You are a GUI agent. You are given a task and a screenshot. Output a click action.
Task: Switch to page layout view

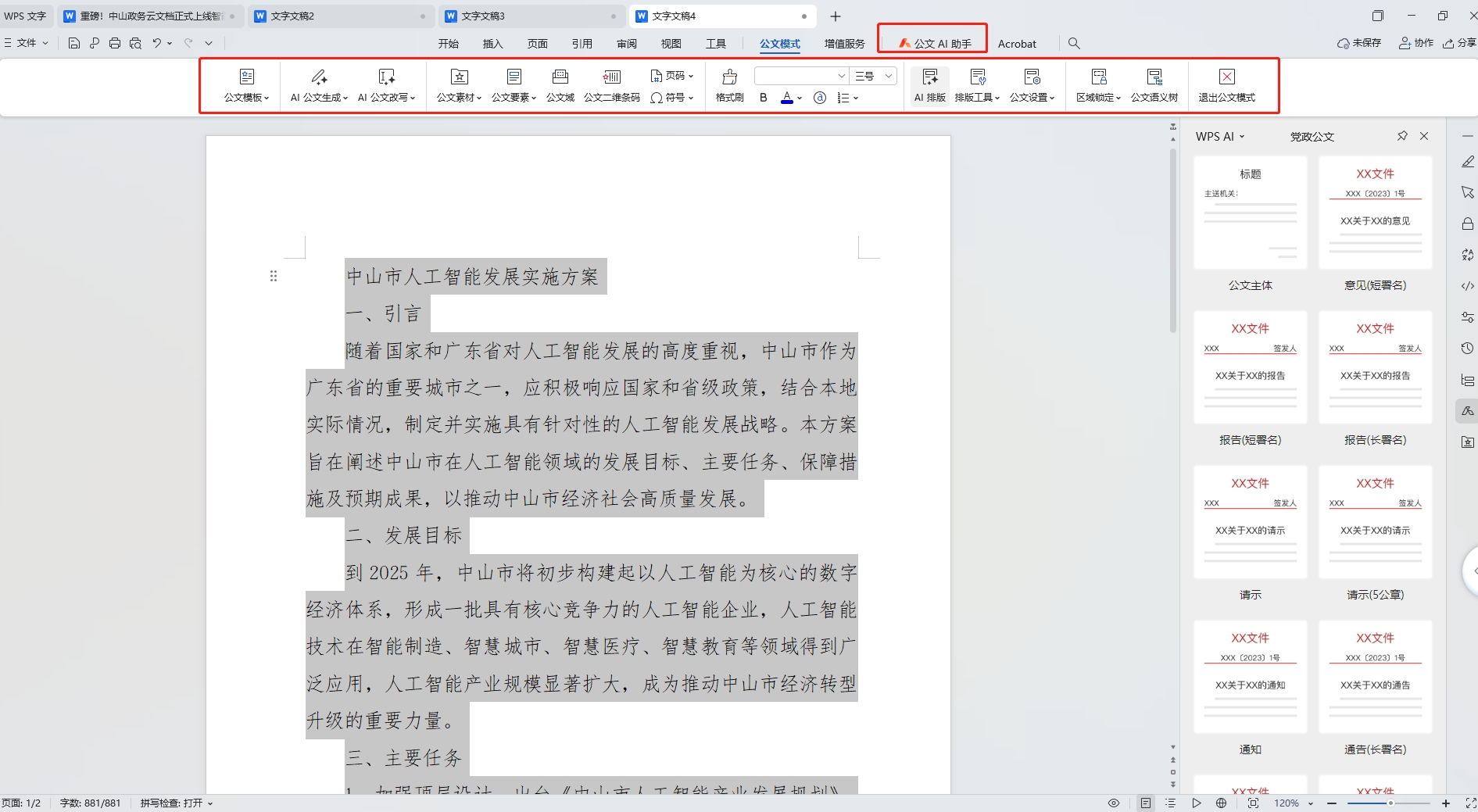point(1146,803)
